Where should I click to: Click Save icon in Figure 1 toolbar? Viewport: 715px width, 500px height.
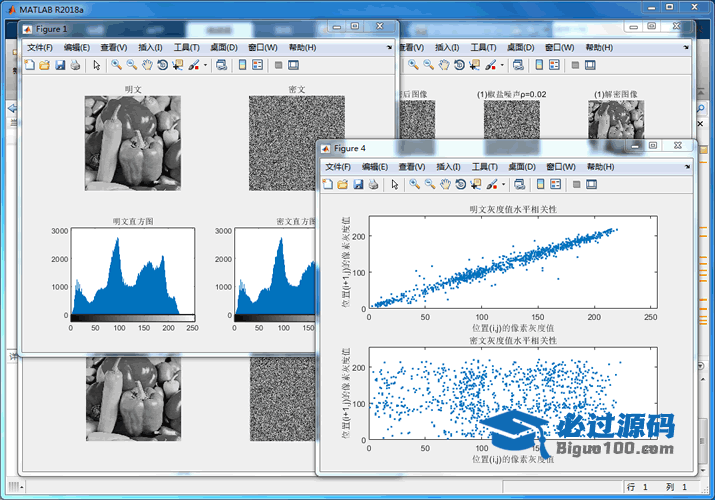[x=60, y=65]
